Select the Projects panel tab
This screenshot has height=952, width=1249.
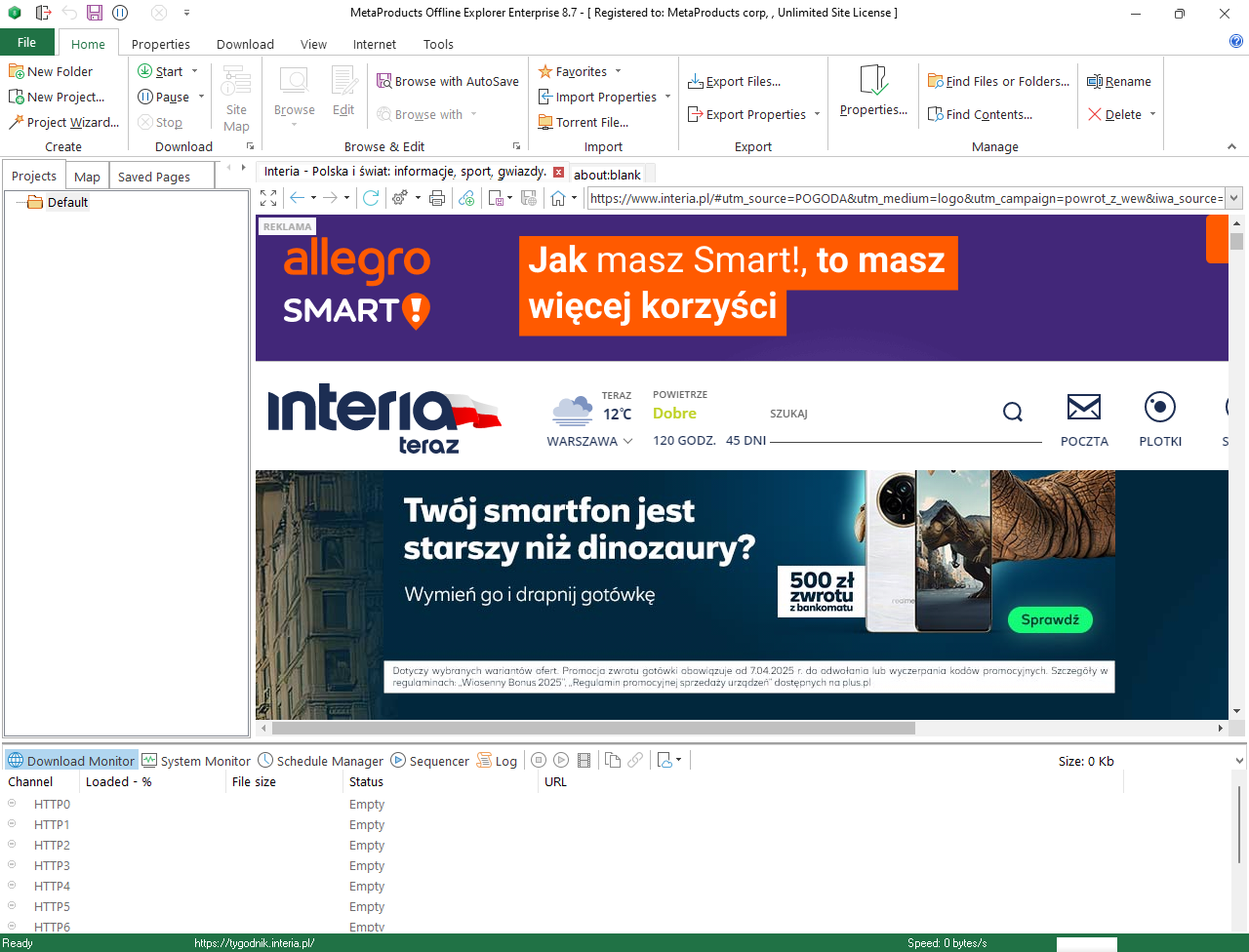pos(34,176)
